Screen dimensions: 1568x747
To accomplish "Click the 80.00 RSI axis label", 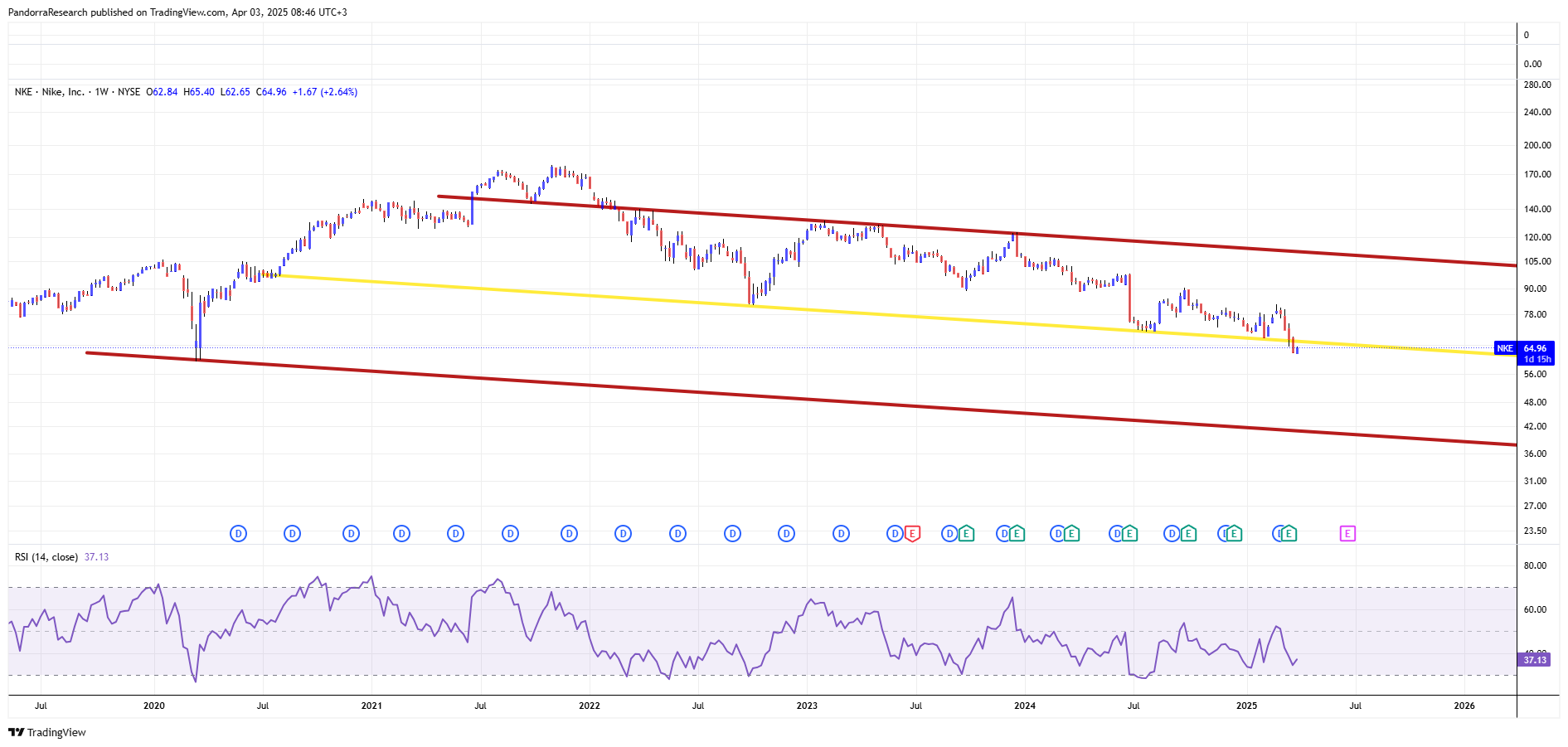I will (1535, 565).
